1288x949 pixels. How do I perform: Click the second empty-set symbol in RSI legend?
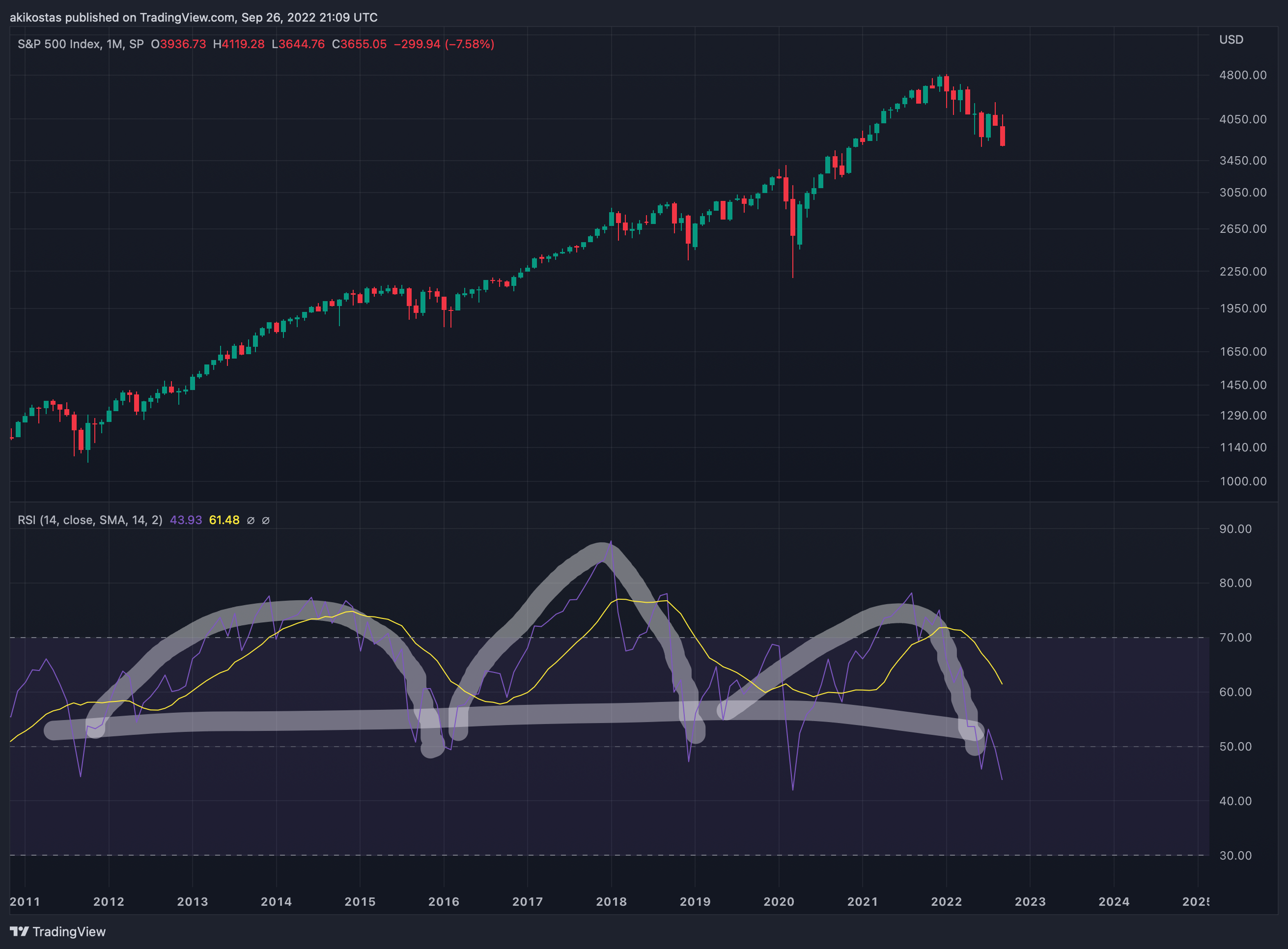pos(265,521)
